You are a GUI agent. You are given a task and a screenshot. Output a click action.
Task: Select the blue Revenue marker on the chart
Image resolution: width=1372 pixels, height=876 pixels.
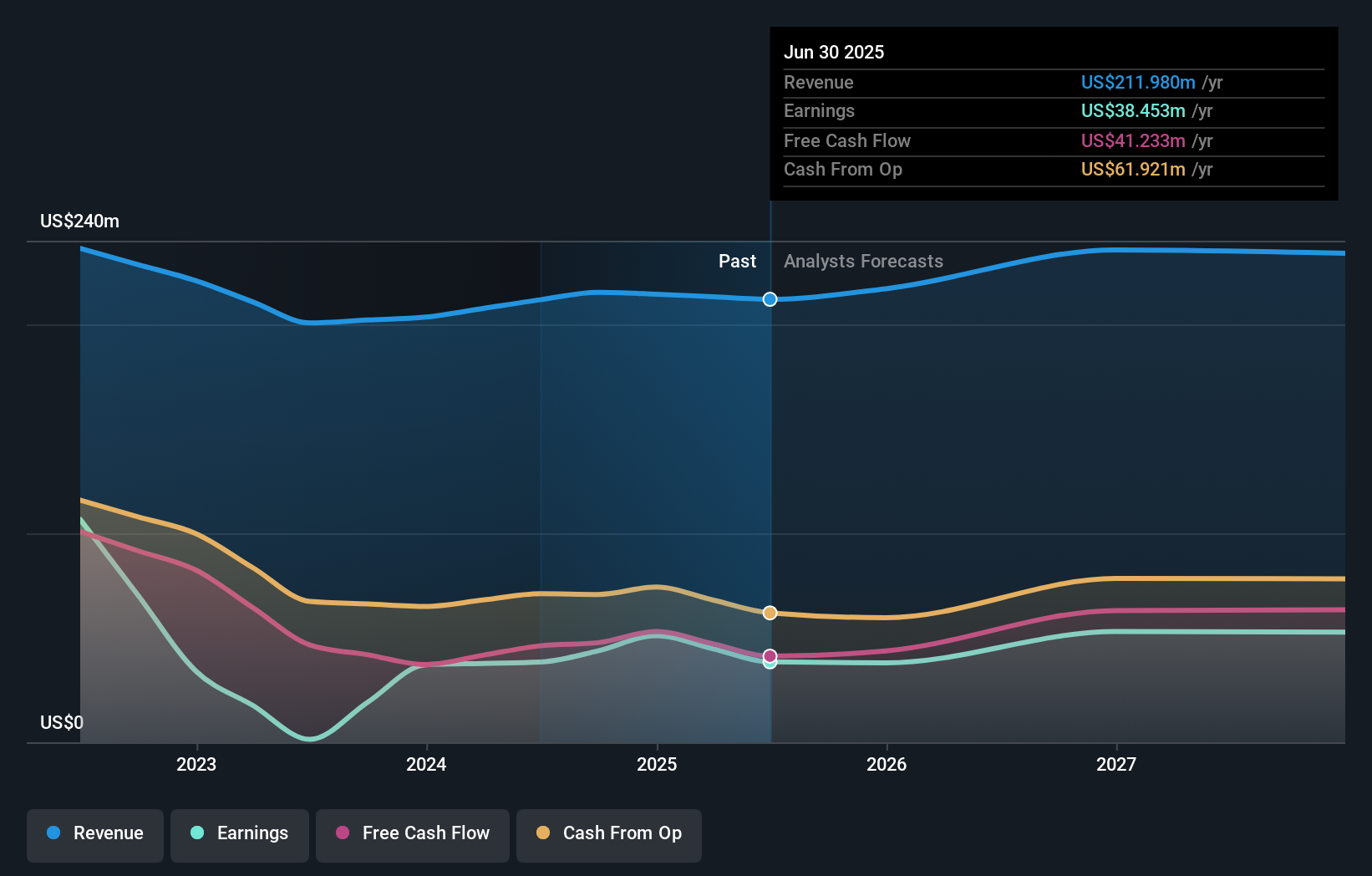point(769,299)
